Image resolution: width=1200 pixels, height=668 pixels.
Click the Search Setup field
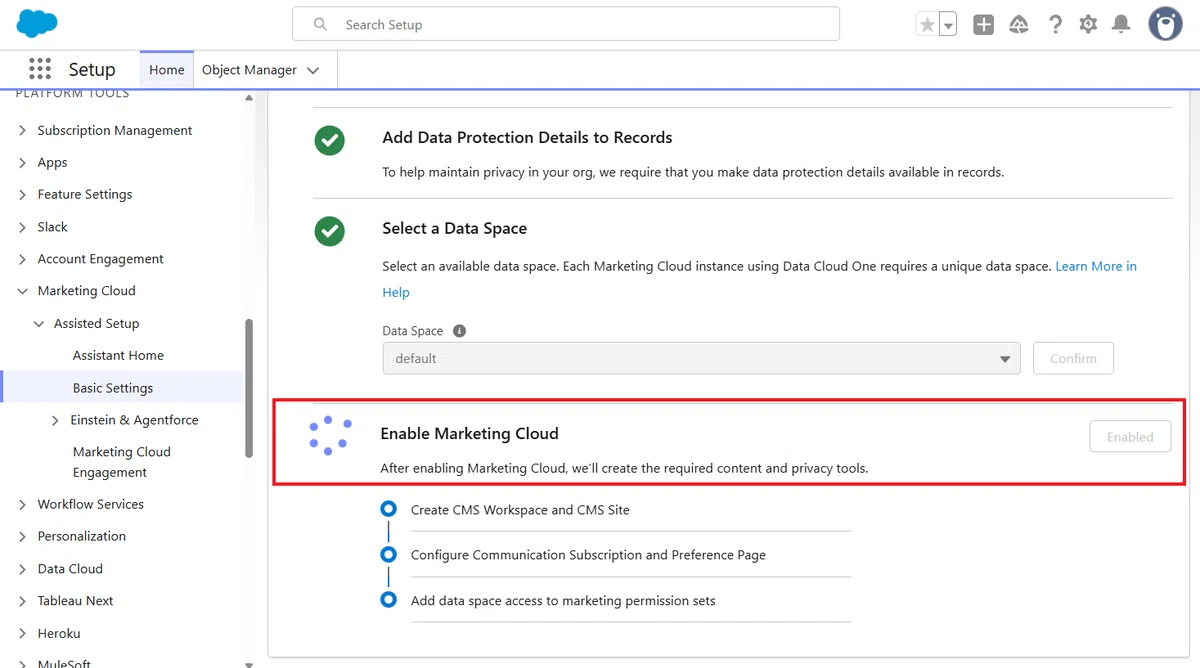point(566,24)
